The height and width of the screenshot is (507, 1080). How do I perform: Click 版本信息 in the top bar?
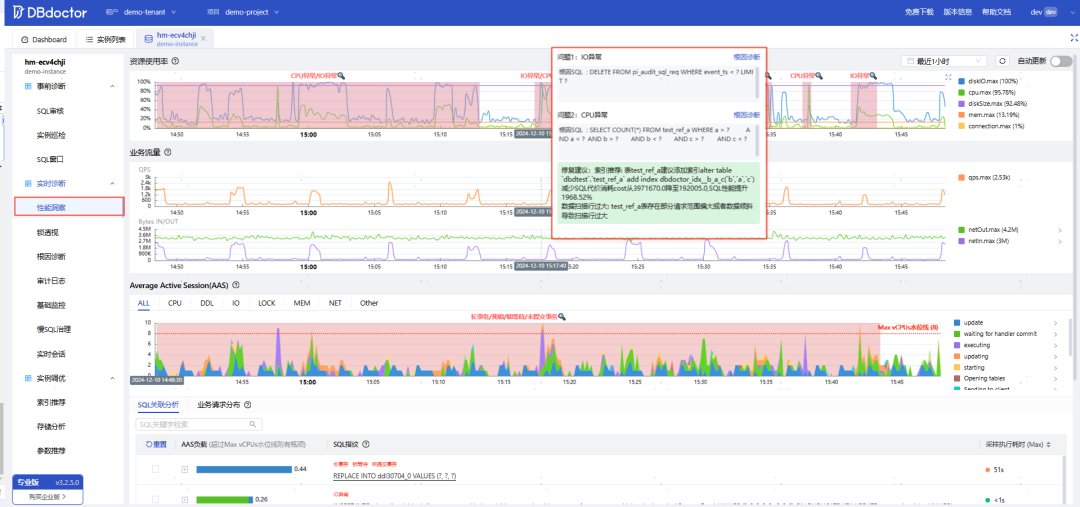(x=957, y=12)
